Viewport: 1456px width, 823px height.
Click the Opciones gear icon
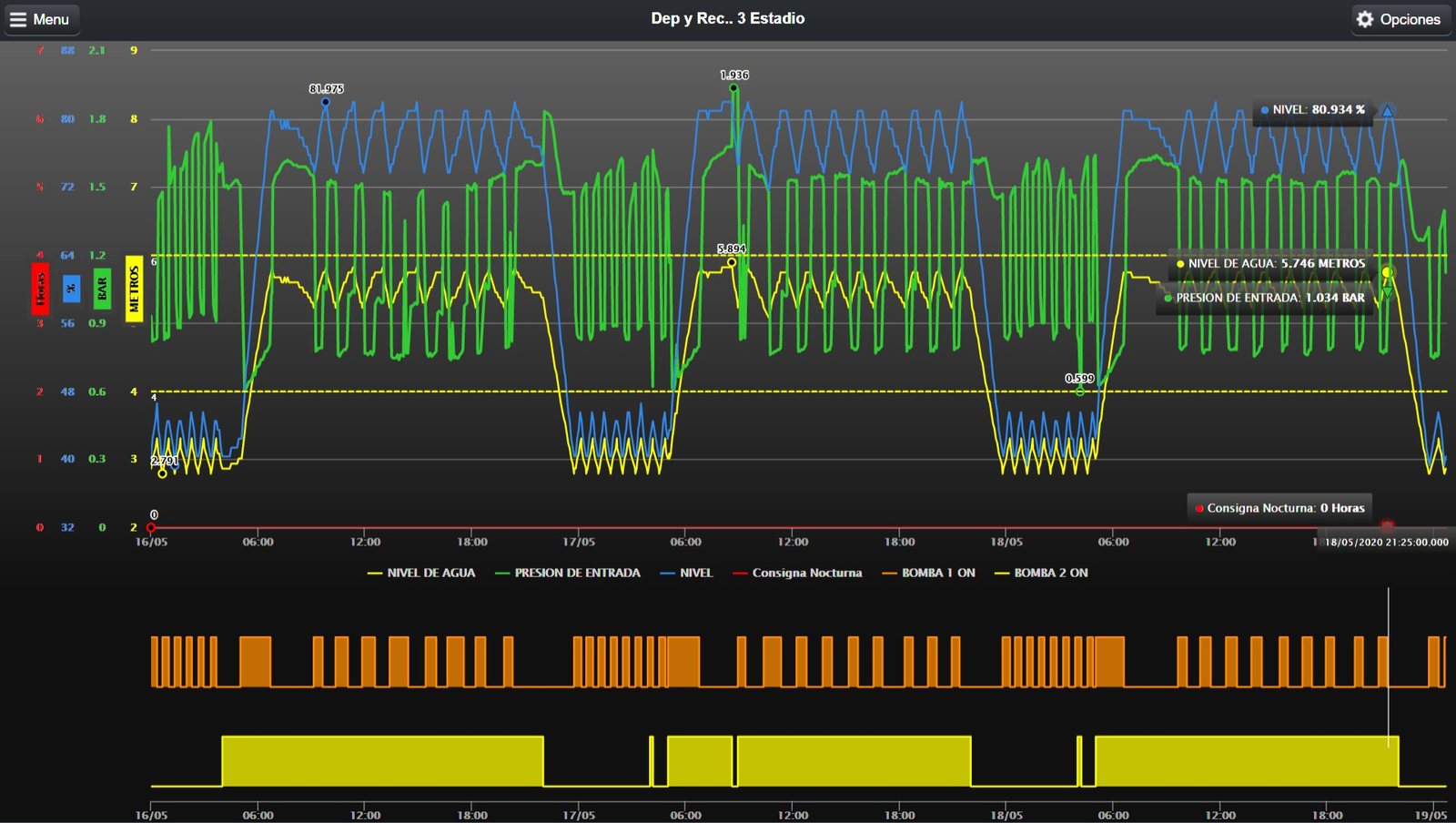tap(1365, 19)
